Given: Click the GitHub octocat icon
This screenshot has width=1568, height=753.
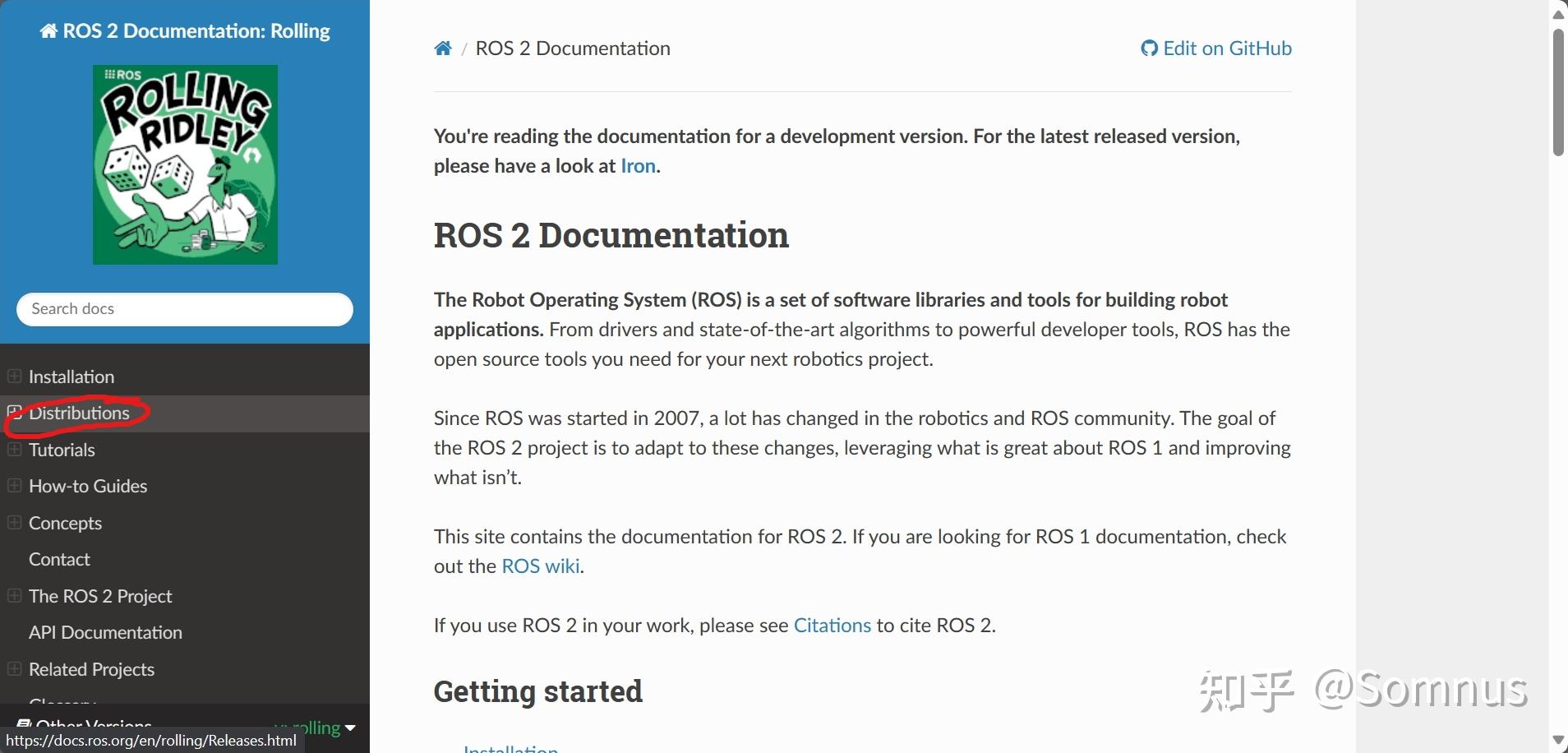Looking at the screenshot, I should pos(1148,48).
